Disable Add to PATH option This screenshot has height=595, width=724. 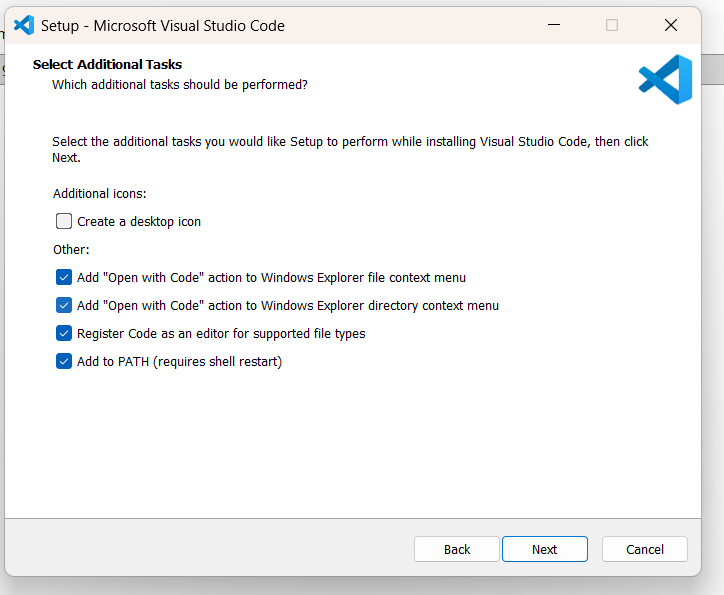click(x=64, y=361)
